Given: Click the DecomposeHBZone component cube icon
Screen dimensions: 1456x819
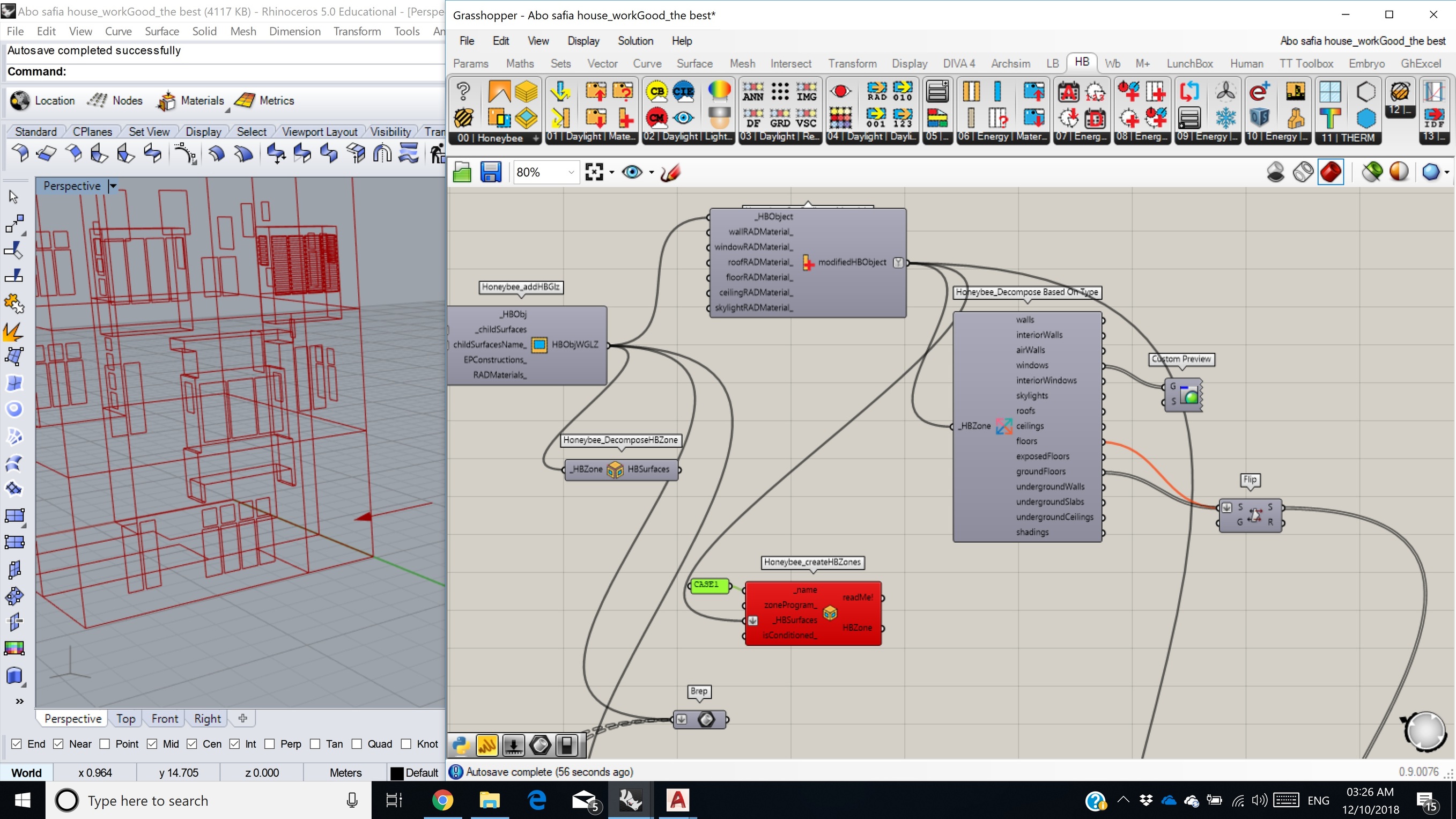Looking at the screenshot, I should click(615, 469).
